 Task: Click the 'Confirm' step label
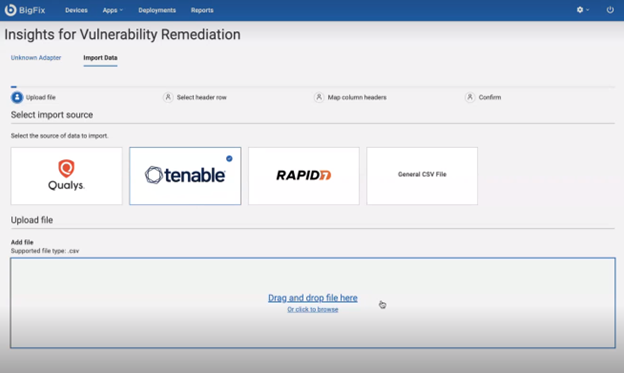490,97
